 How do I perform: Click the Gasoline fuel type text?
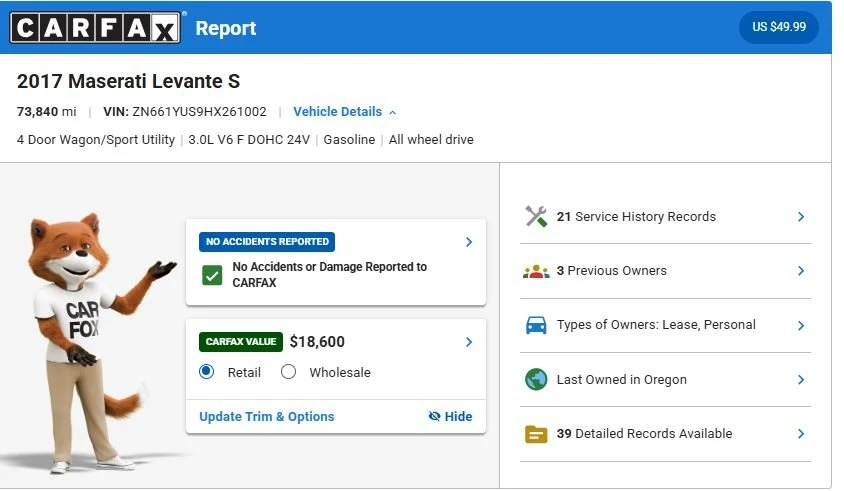(349, 139)
